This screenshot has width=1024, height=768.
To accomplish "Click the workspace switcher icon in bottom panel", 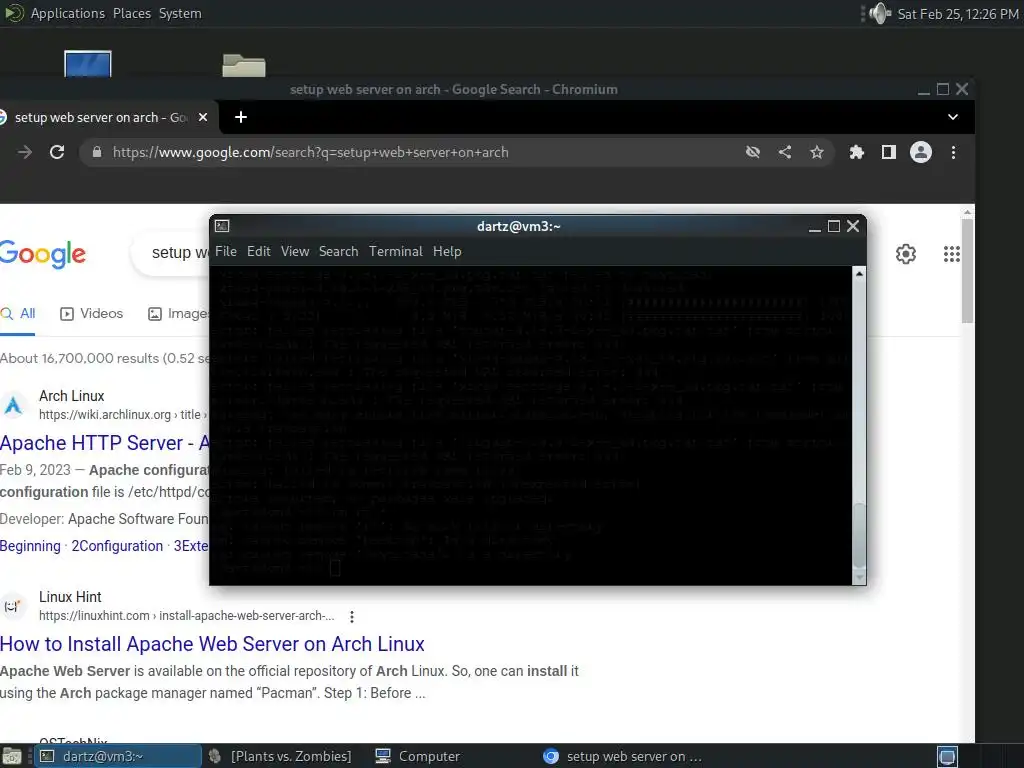I will (948, 756).
